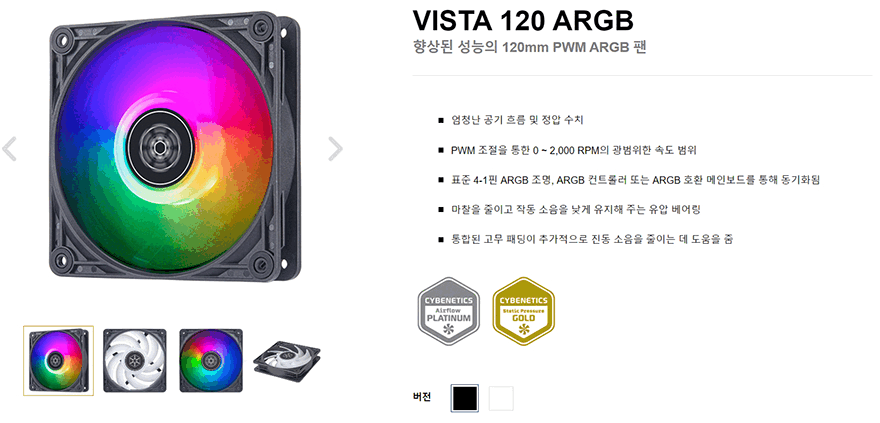Choose the white version swatch

pyautogui.click(x=501, y=398)
